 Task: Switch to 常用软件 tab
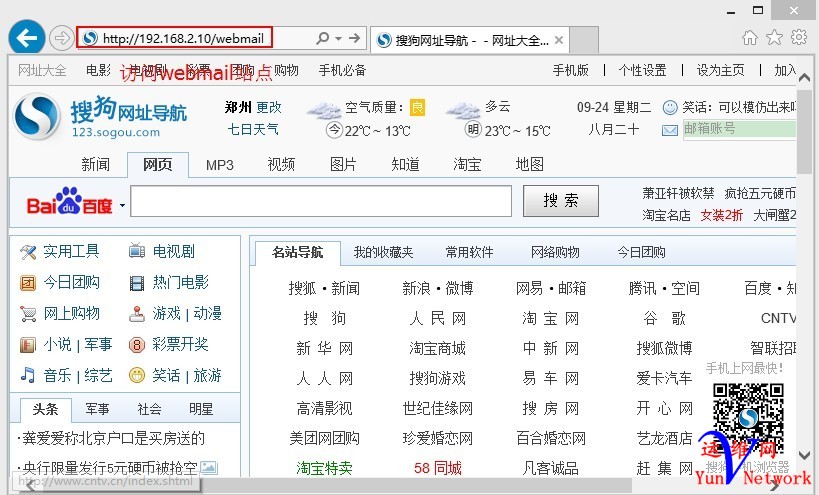(469, 253)
